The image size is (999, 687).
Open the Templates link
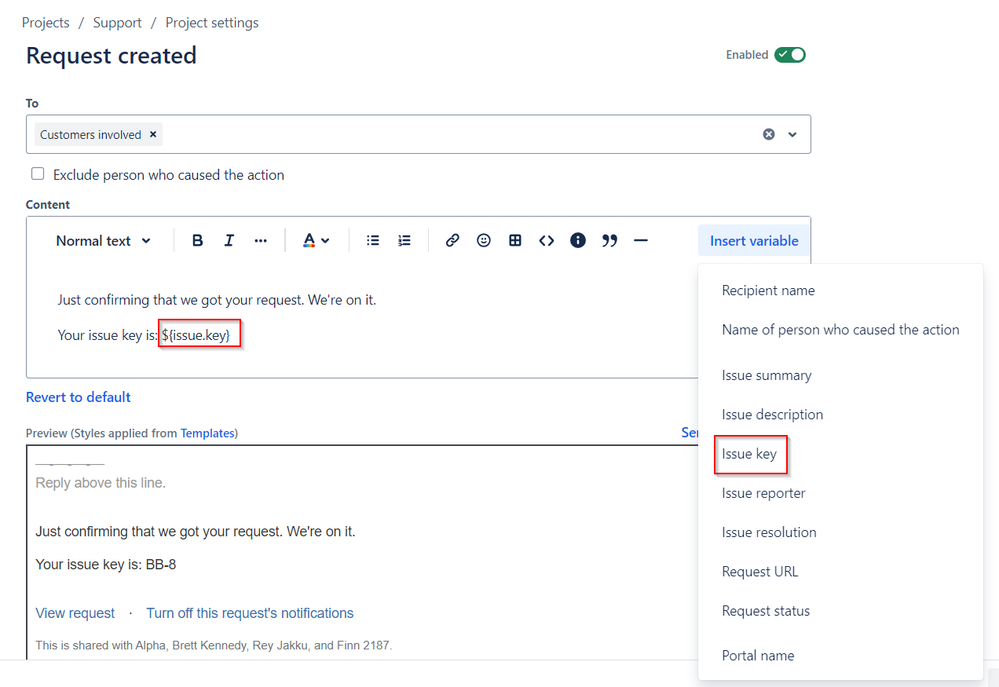[207, 433]
